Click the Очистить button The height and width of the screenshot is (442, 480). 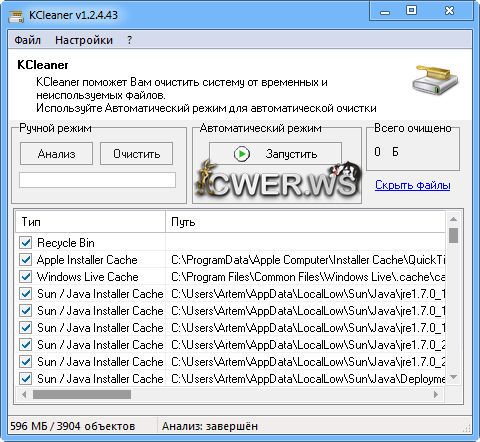coord(136,154)
